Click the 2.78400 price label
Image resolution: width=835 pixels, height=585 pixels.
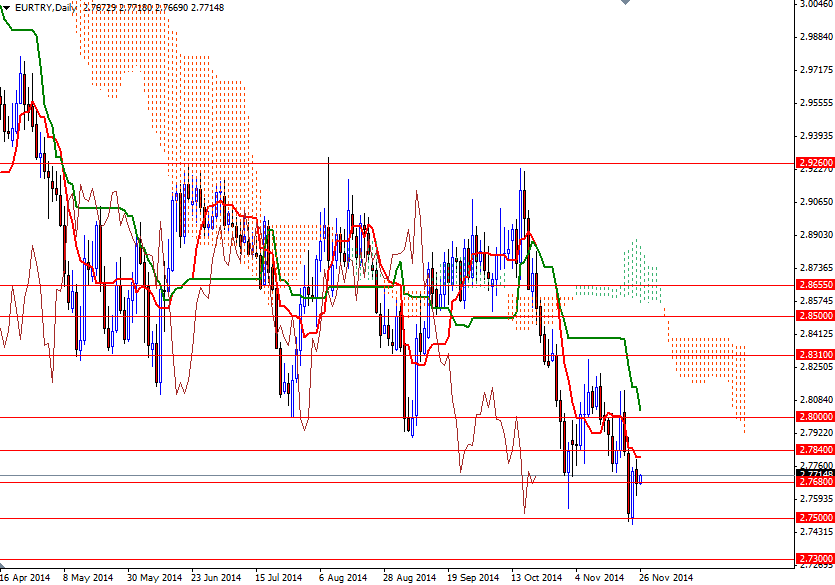[x=815, y=450]
